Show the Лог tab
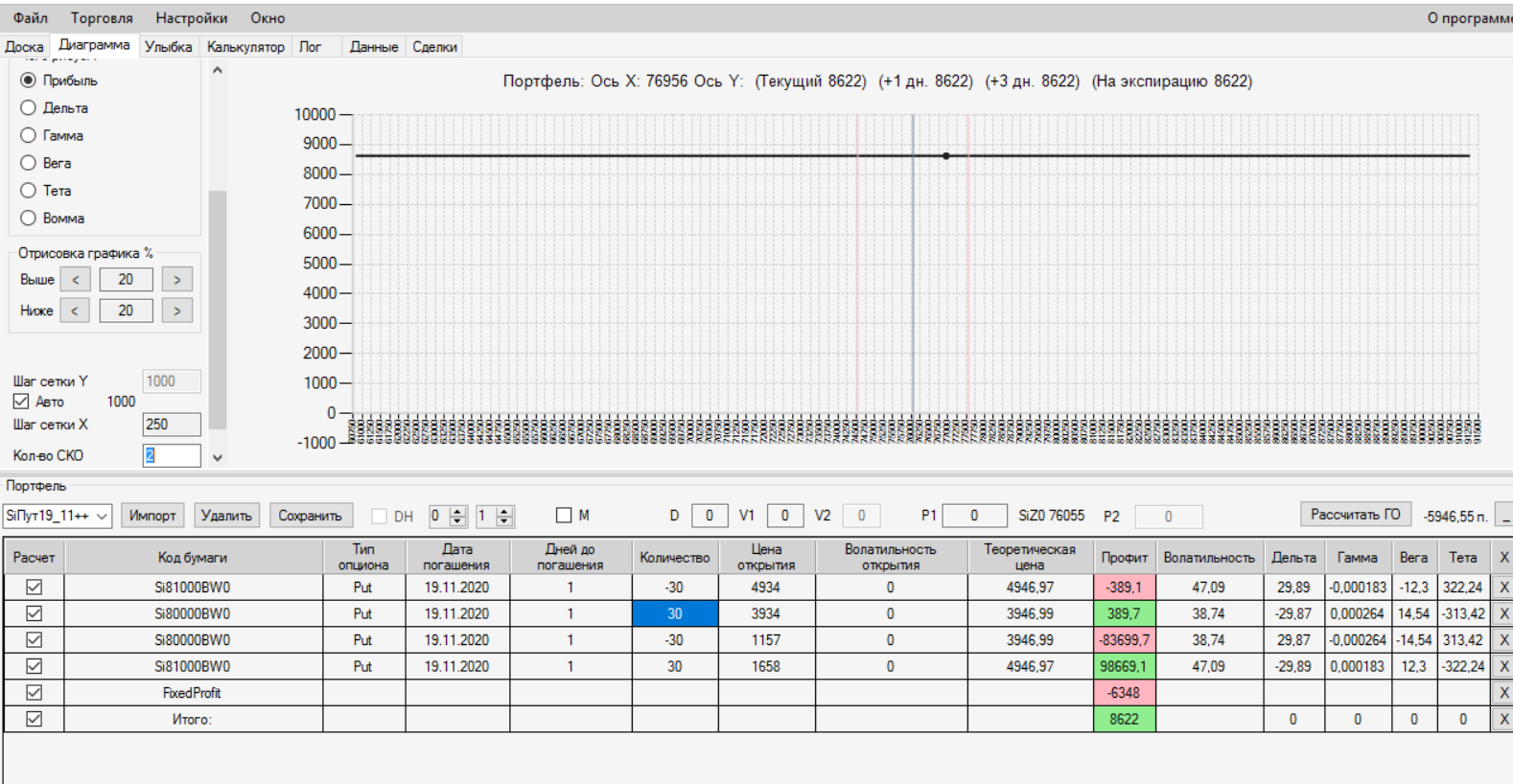 coord(310,46)
